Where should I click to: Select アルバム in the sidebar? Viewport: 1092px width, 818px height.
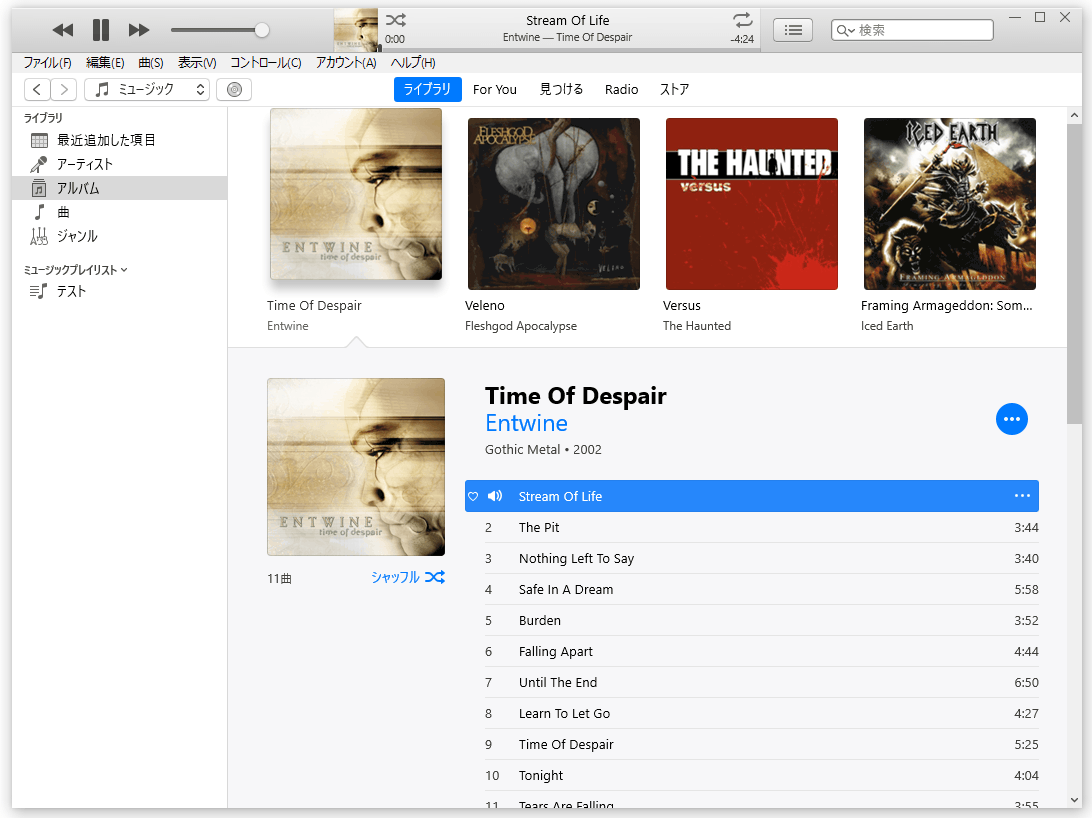point(119,188)
